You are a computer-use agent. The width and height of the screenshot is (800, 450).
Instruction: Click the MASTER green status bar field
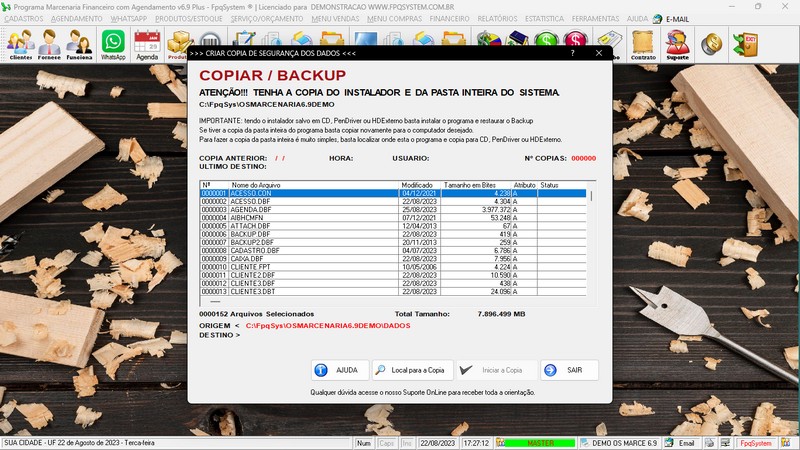540,443
